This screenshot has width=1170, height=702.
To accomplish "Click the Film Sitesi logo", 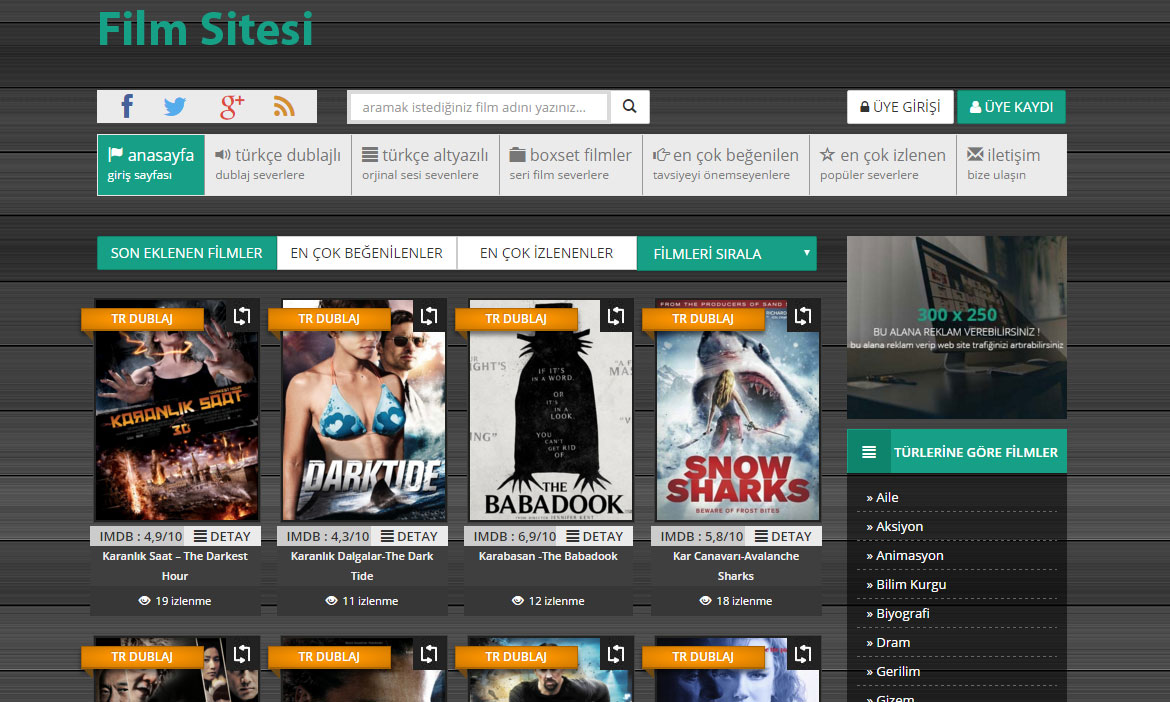I will pos(205,29).
